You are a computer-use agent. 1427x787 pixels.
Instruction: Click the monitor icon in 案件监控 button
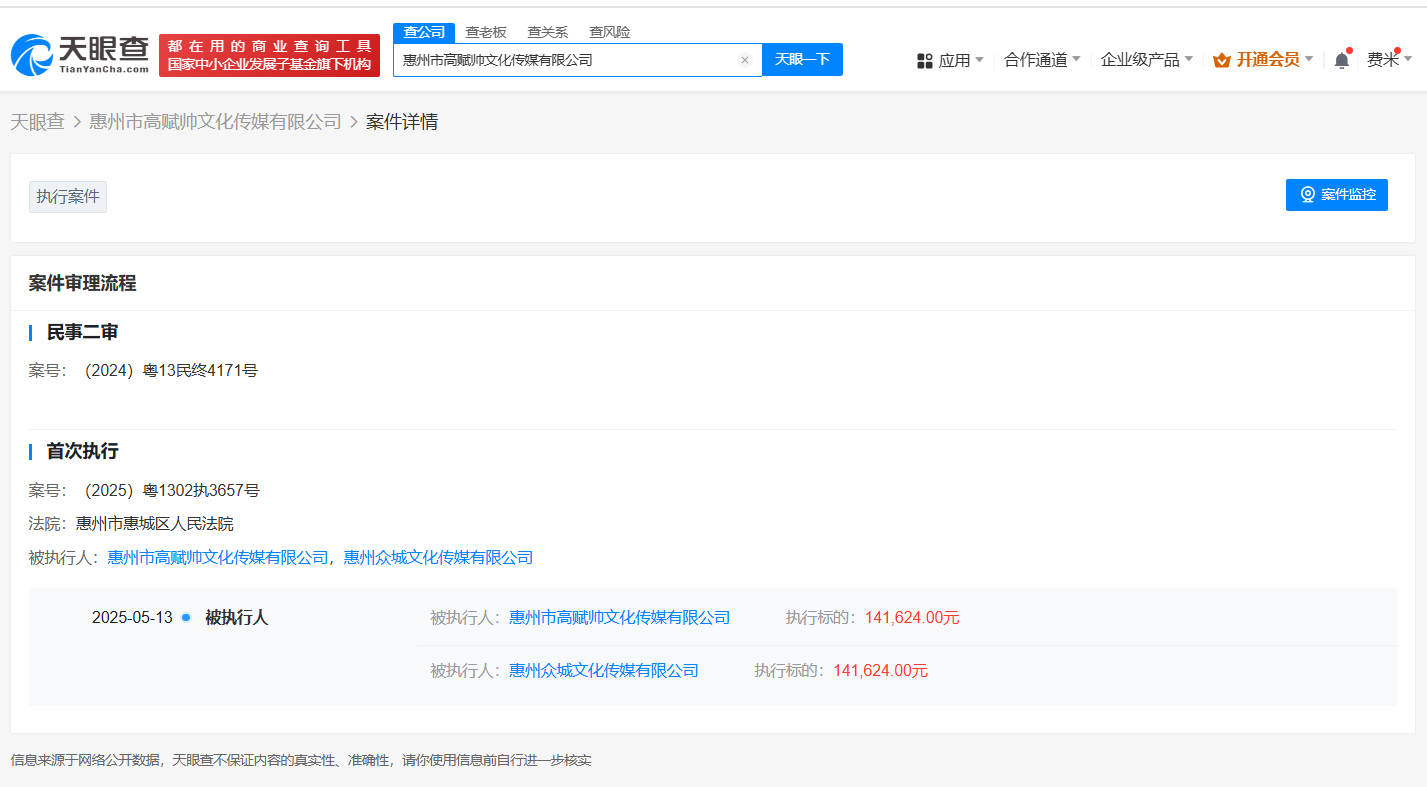tap(1307, 195)
